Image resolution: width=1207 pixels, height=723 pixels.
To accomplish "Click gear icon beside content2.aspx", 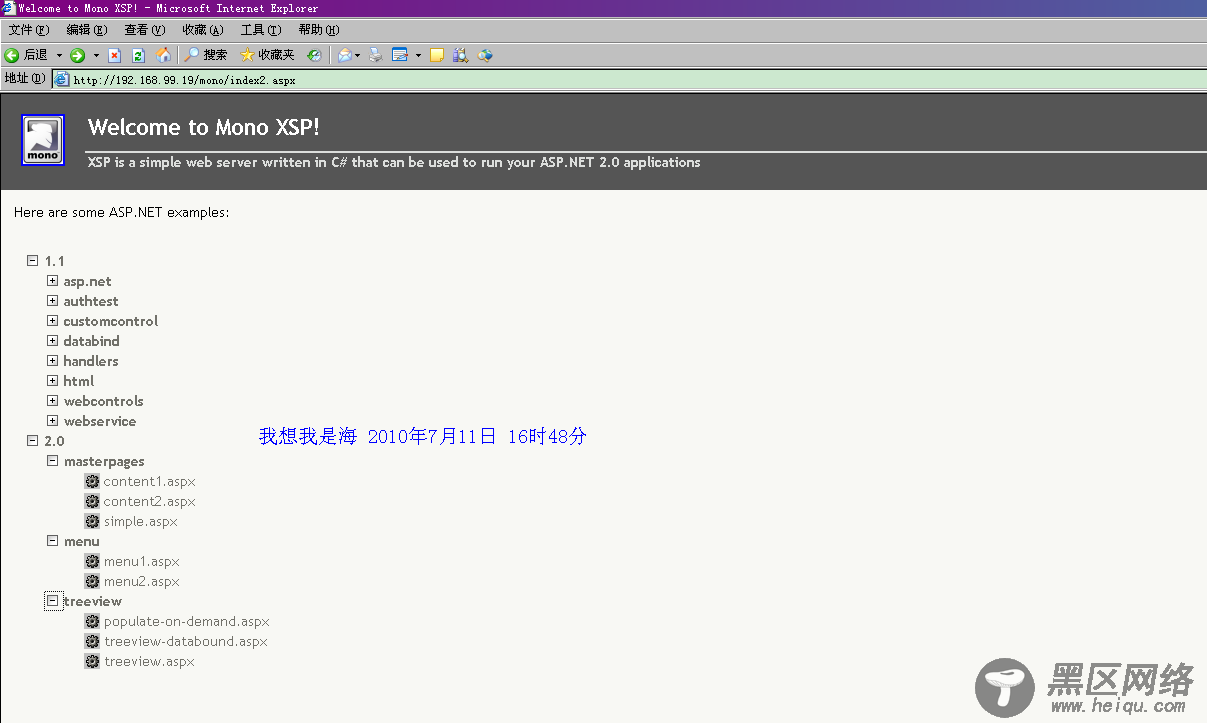I will coord(92,501).
